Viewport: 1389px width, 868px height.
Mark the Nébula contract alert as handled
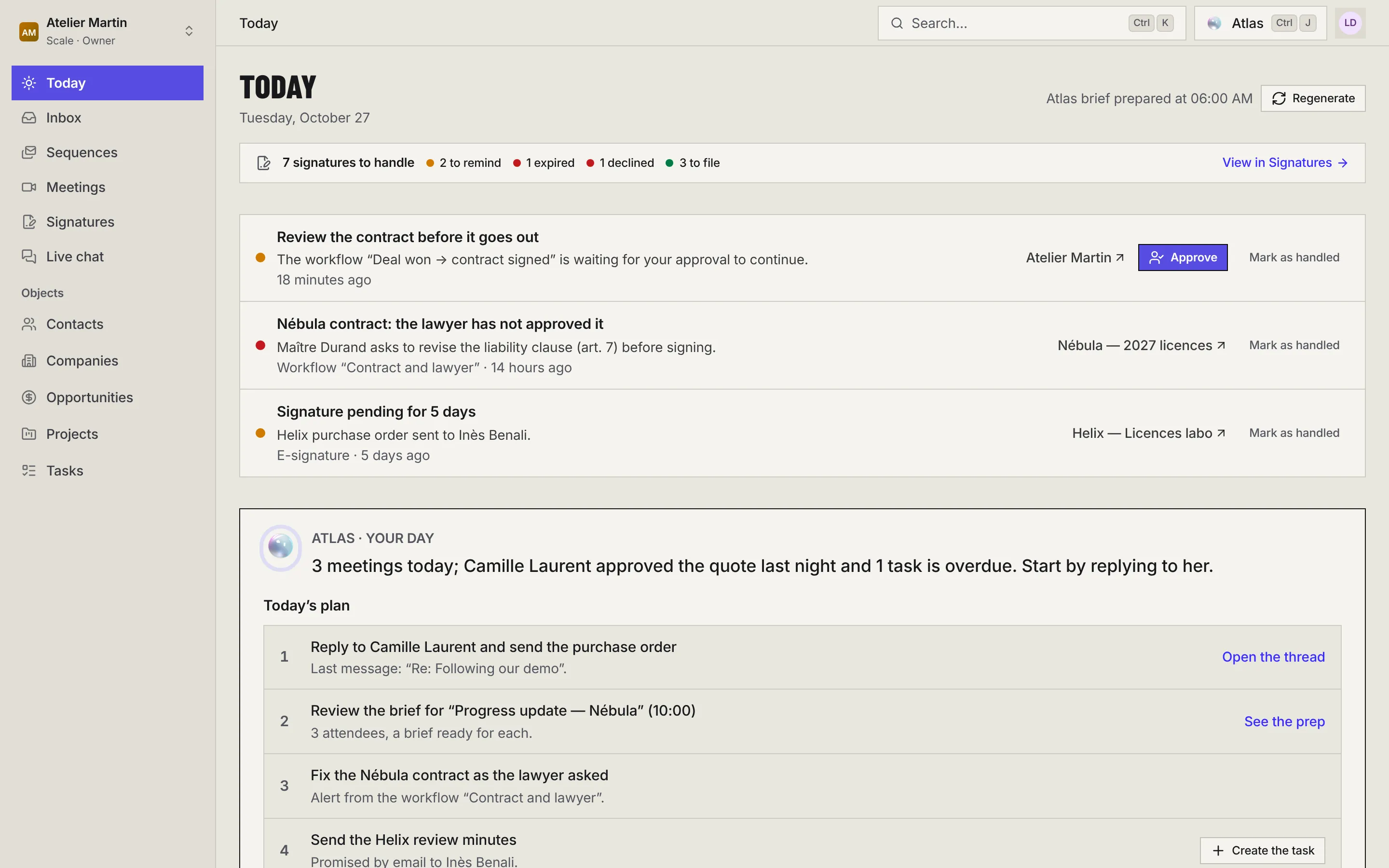[1294, 346]
